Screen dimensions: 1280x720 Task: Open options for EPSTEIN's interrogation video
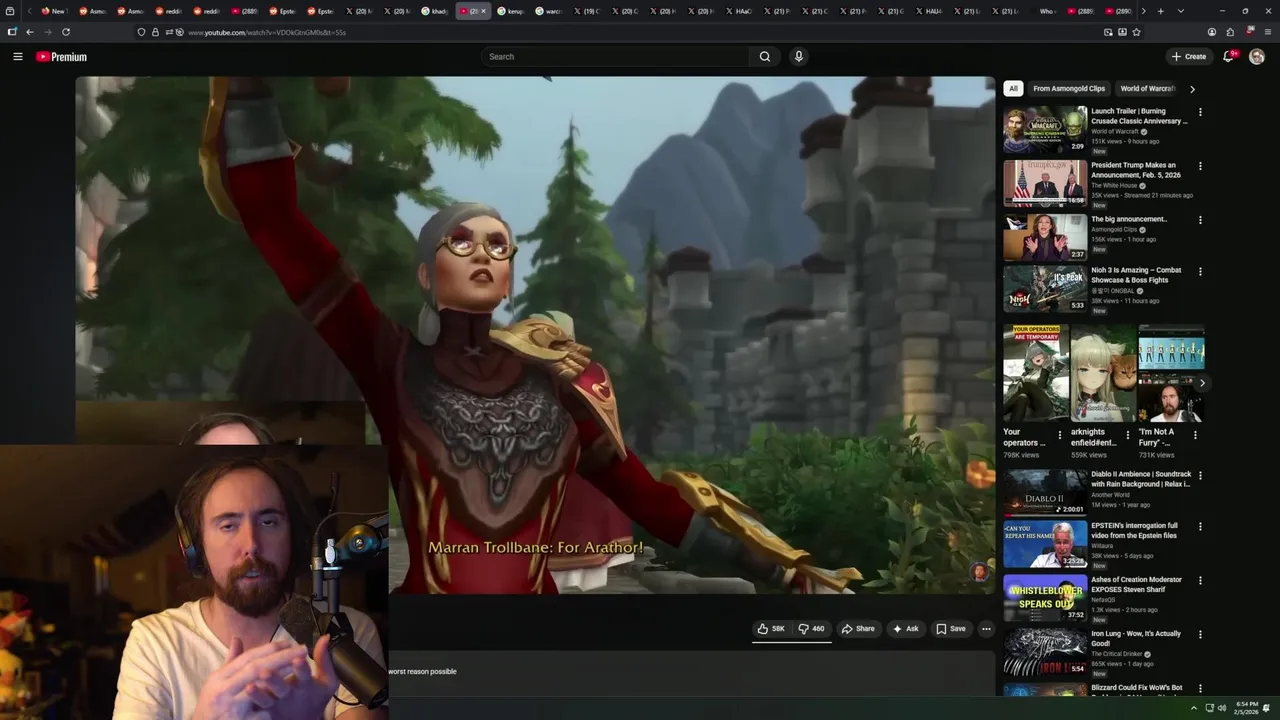click(1200, 526)
